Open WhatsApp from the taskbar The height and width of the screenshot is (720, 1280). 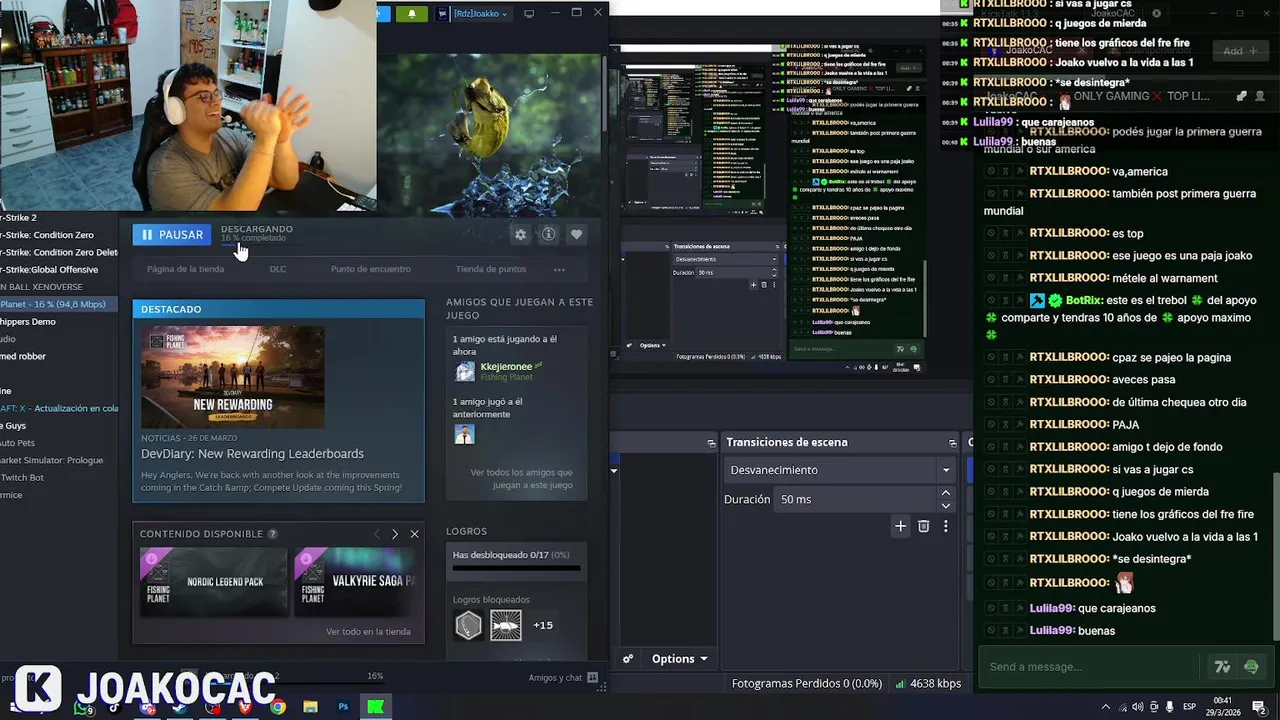[82, 707]
